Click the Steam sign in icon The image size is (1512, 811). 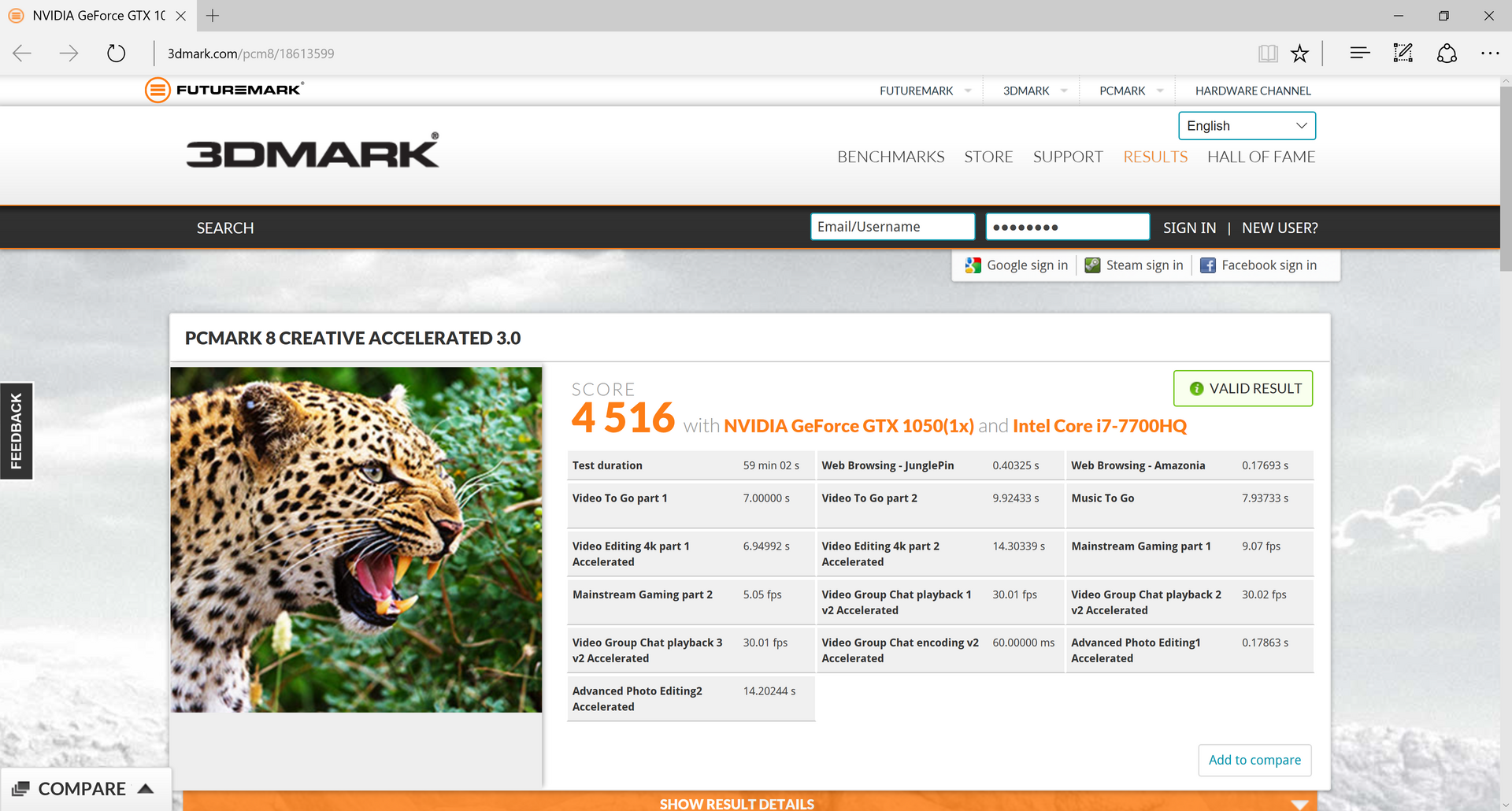pyautogui.click(x=1092, y=265)
